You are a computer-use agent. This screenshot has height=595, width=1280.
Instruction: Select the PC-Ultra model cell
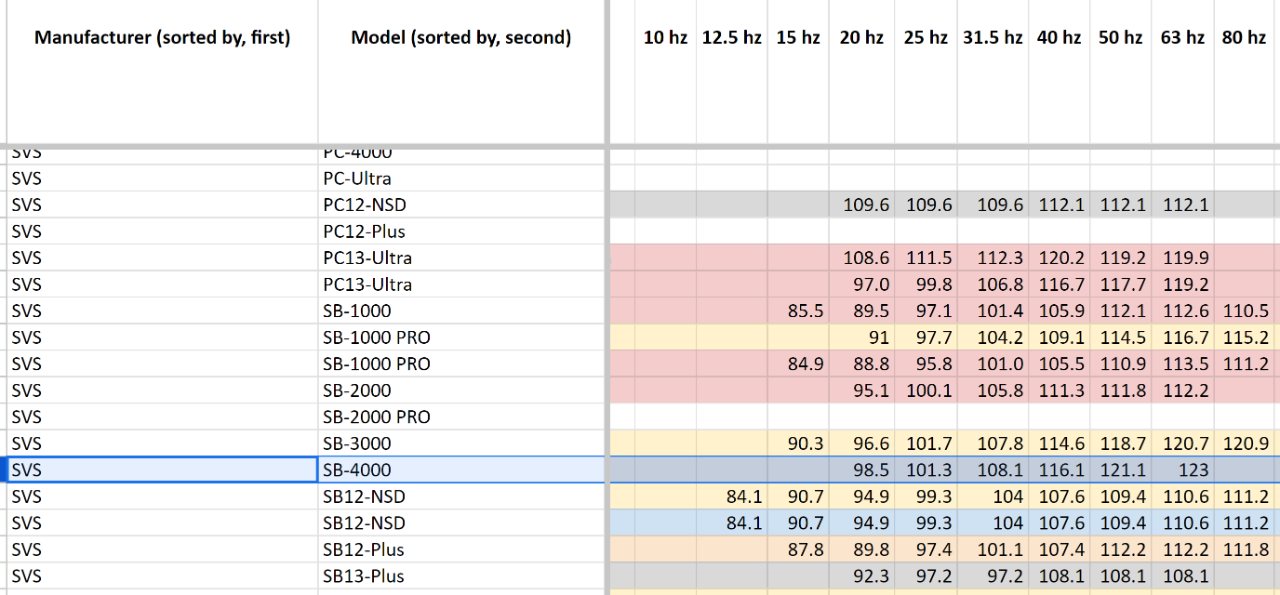click(x=461, y=178)
